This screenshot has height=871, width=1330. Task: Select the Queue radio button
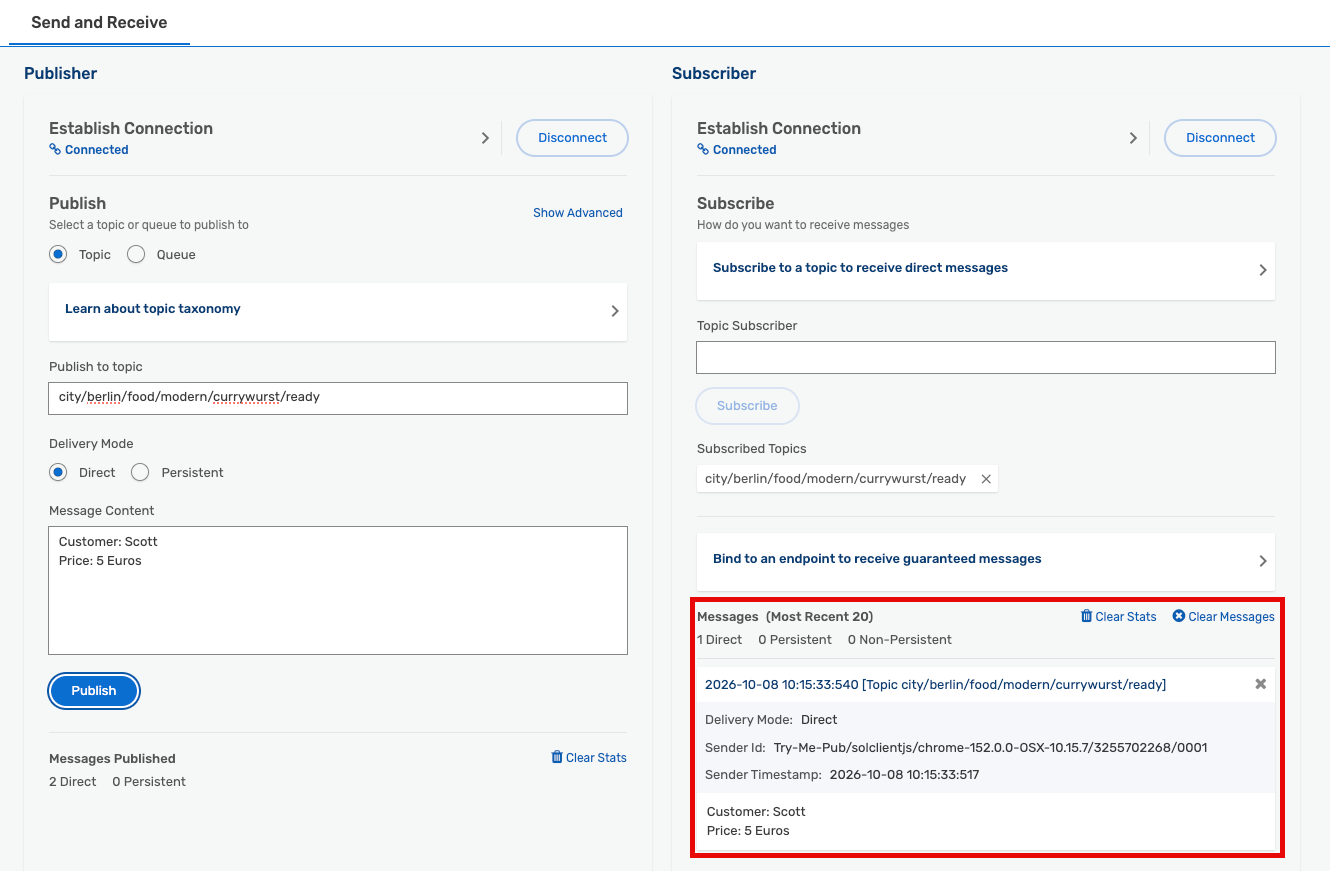click(136, 254)
